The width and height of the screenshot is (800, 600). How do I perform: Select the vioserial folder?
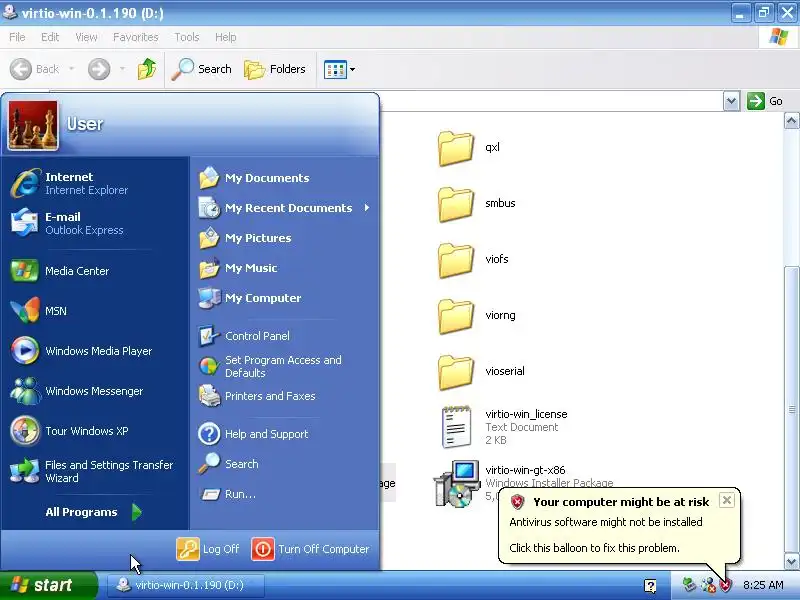click(x=481, y=372)
